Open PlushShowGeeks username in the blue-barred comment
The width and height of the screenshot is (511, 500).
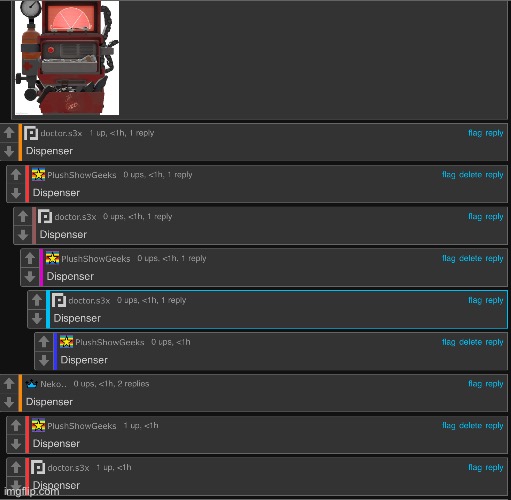(110, 342)
